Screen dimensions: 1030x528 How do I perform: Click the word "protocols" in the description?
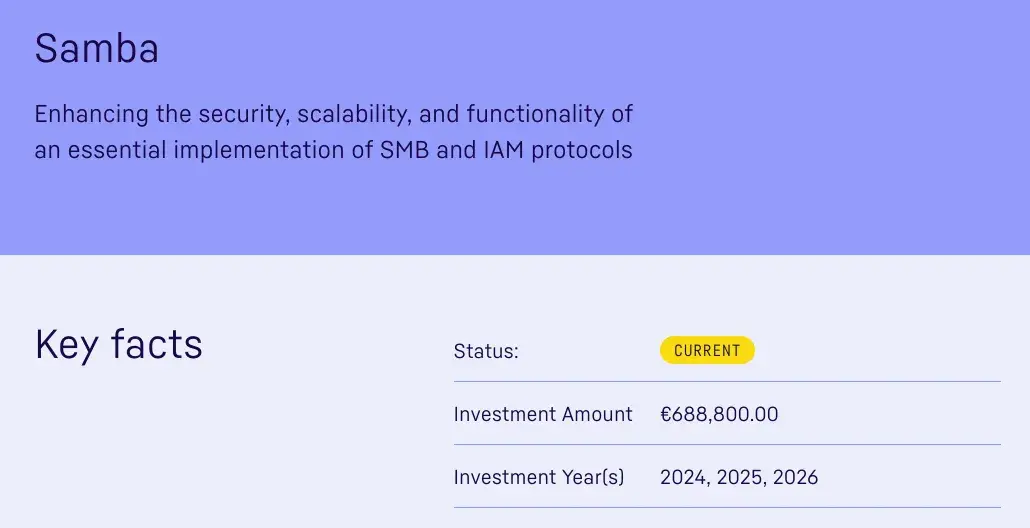click(582, 151)
